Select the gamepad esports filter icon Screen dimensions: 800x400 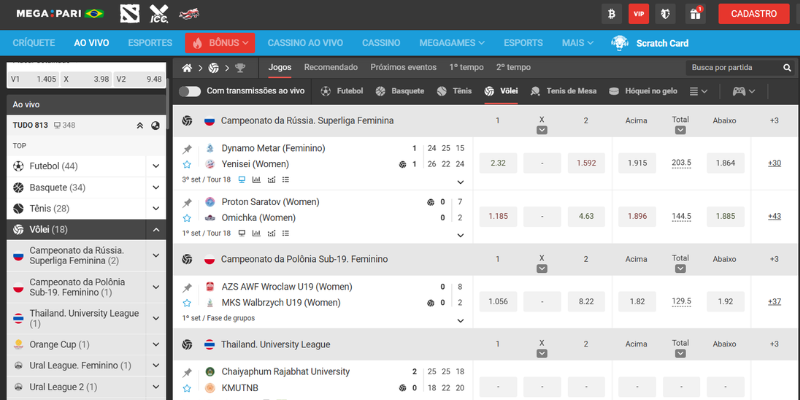[740, 91]
